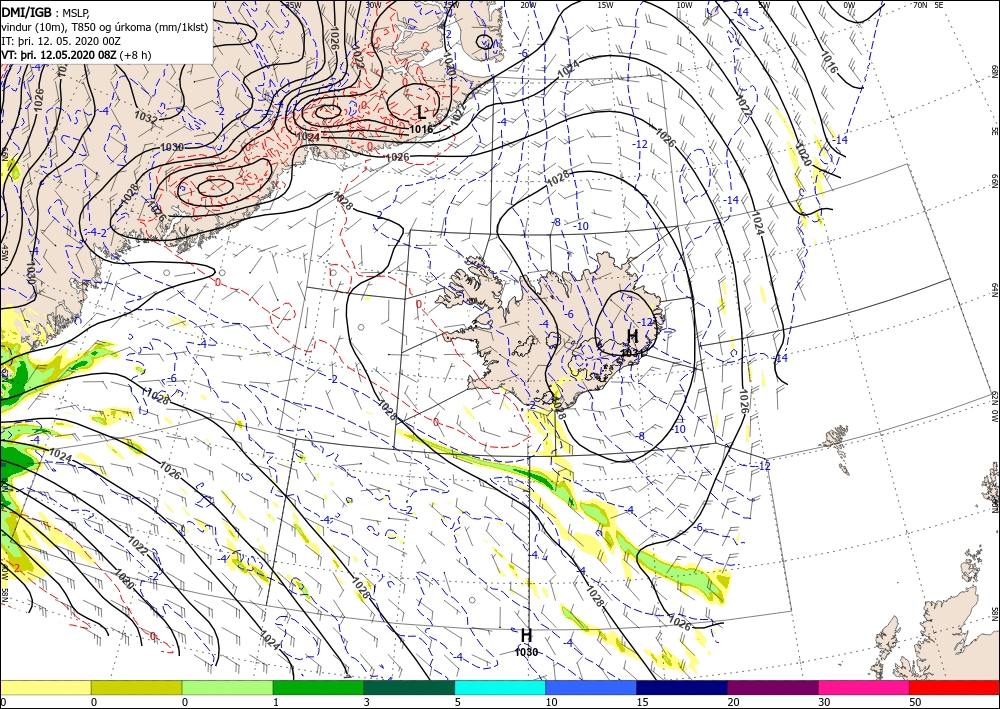The image size is (1000, 709).
Task: Click the '10W' longitude label at top
Action: coord(684,5)
